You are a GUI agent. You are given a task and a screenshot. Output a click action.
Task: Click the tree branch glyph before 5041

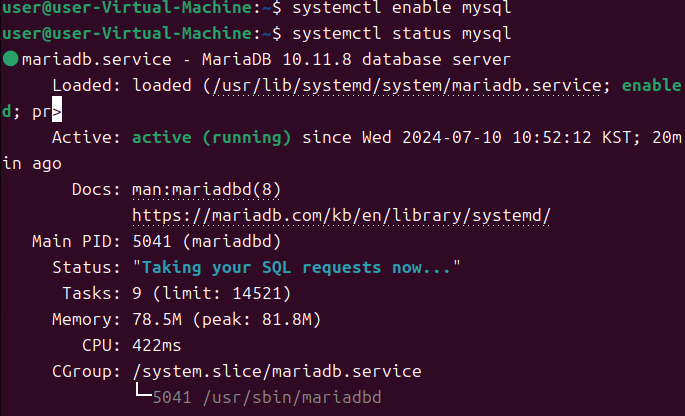(x=143, y=390)
